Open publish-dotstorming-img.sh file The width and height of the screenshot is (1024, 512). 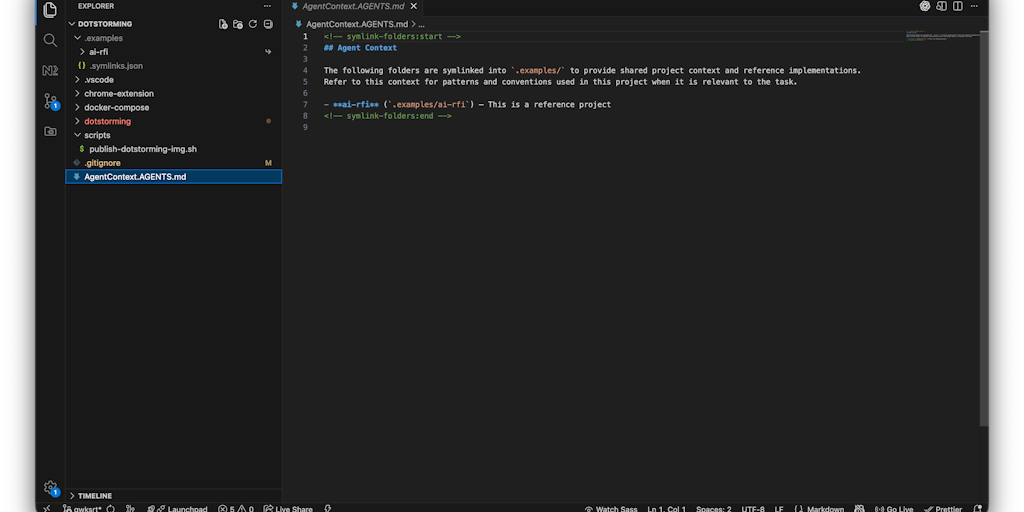[x=143, y=149]
